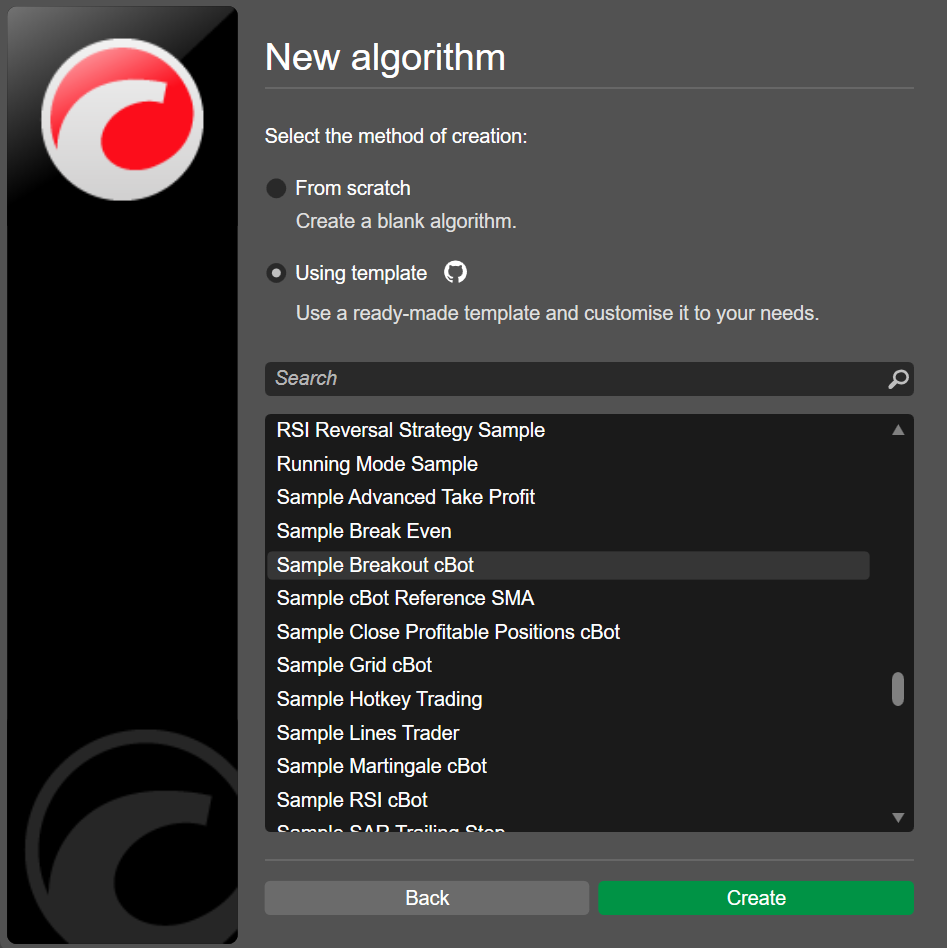The height and width of the screenshot is (948, 947).
Task: Click the cTrader logo at top left
Action: (122, 119)
